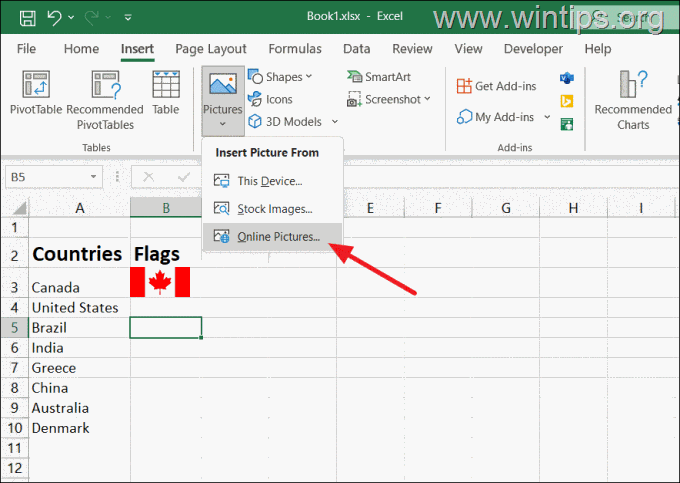Viewport: 680px width, 483px height.
Task: Click the Undo arrow icon
Action: click(56, 18)
